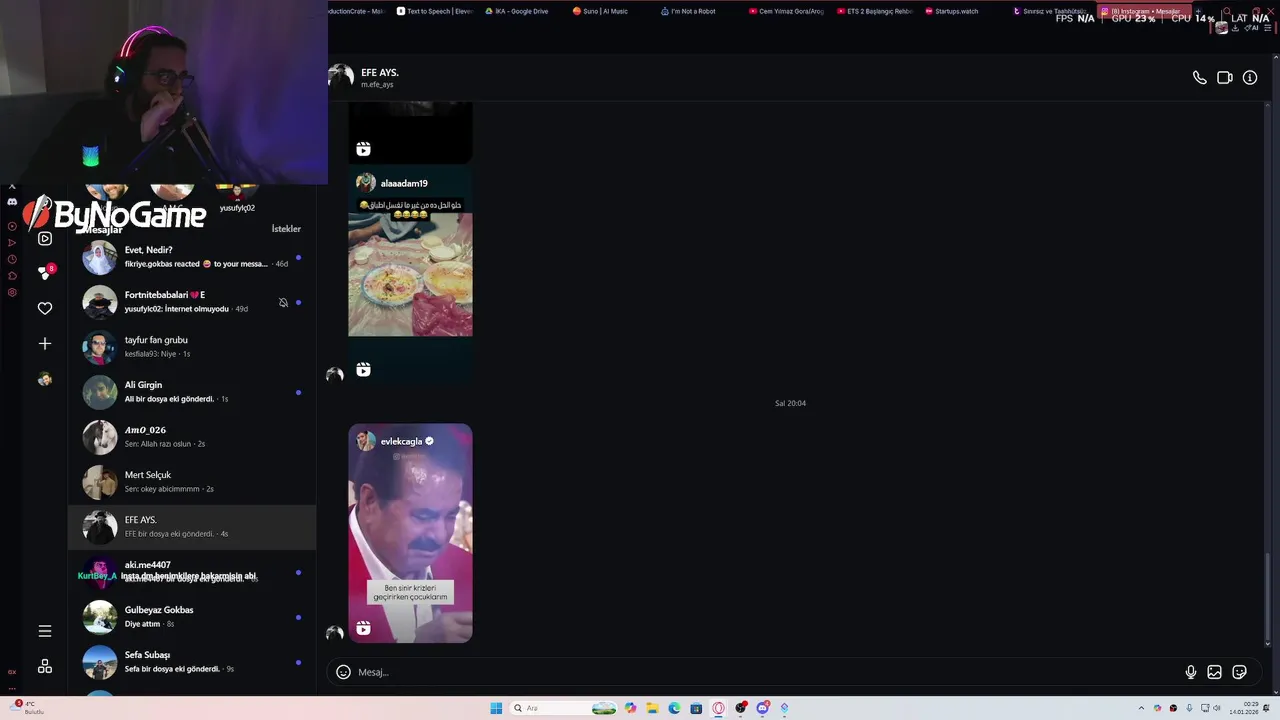Open Evet, Nedir? conversation
Image resolution: width=1280 pixels, height=720 pixels.
pos(192,257)
